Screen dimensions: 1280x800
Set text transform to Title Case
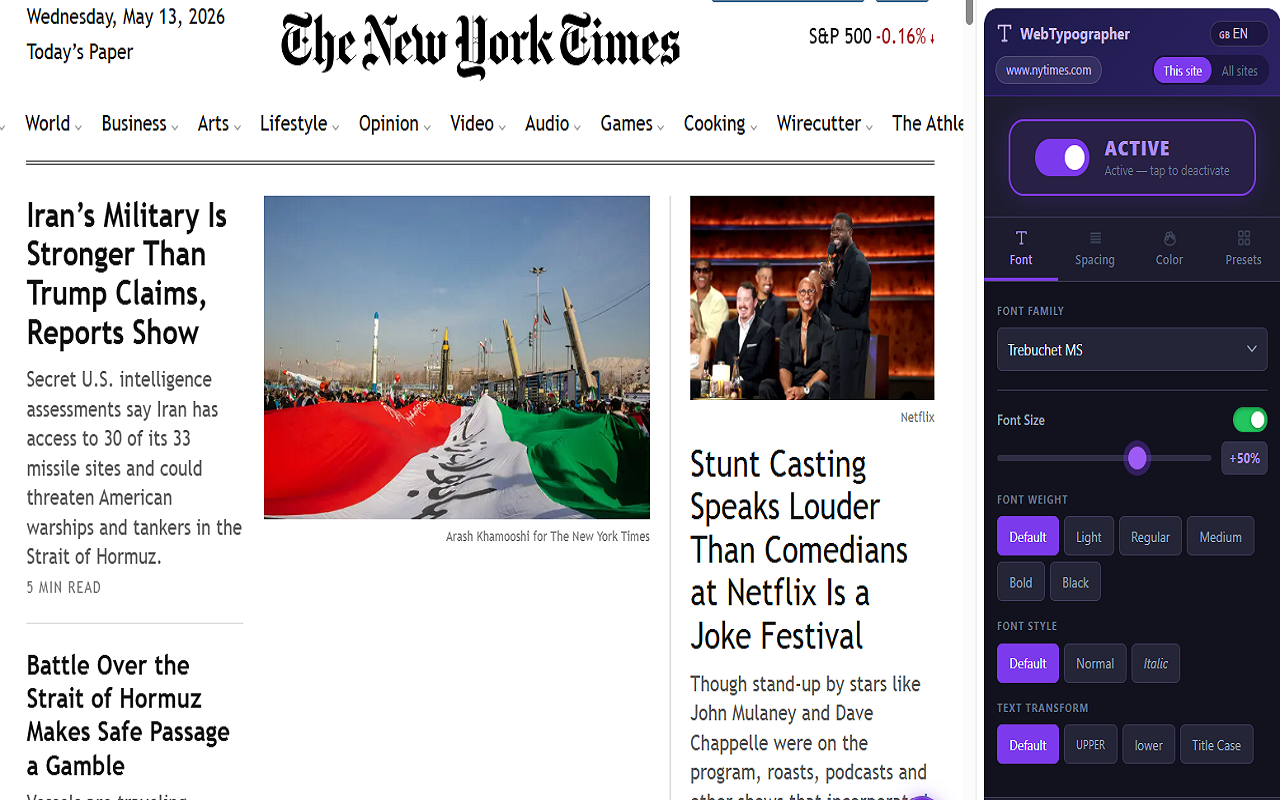pos(1216,745)
